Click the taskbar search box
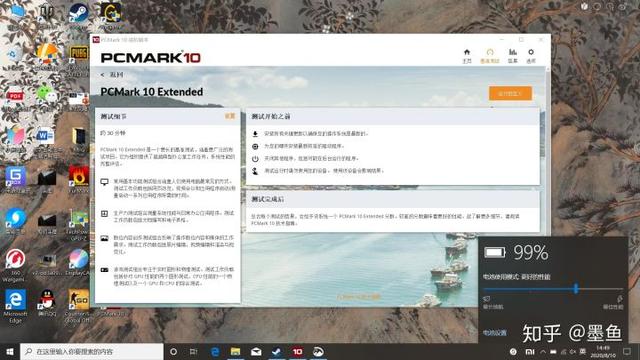640x360 pixels. click(92, 351)
